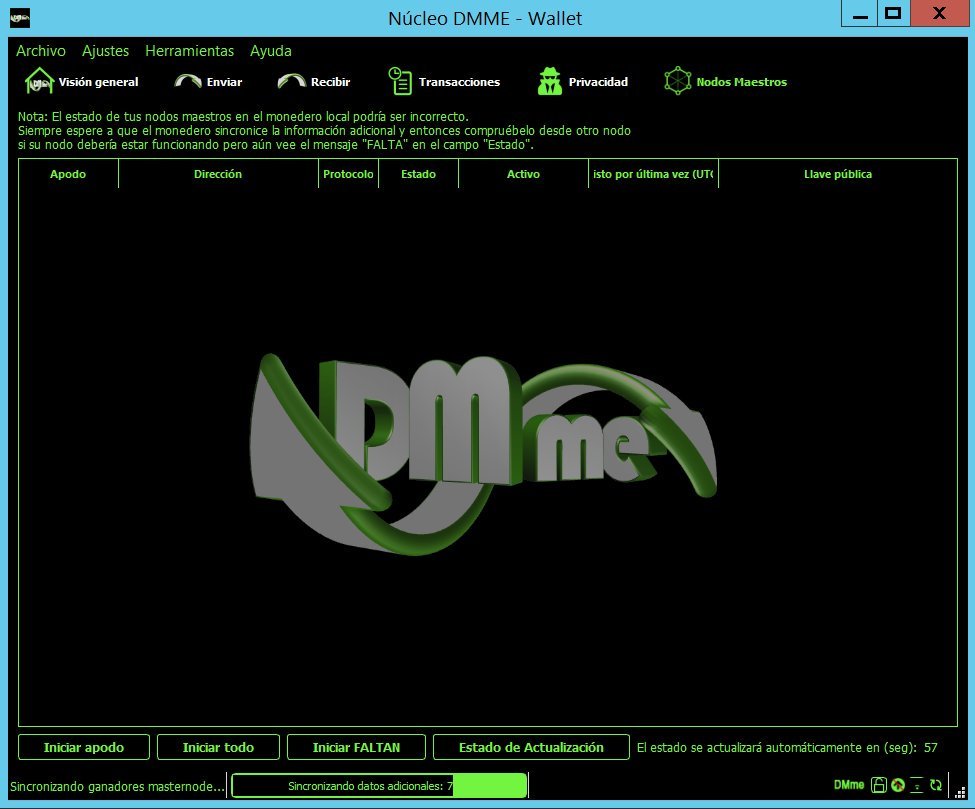Viewport: 975px width, 809px height.
Task: Sort table by Llave pública column header
Action: (838, 174)
